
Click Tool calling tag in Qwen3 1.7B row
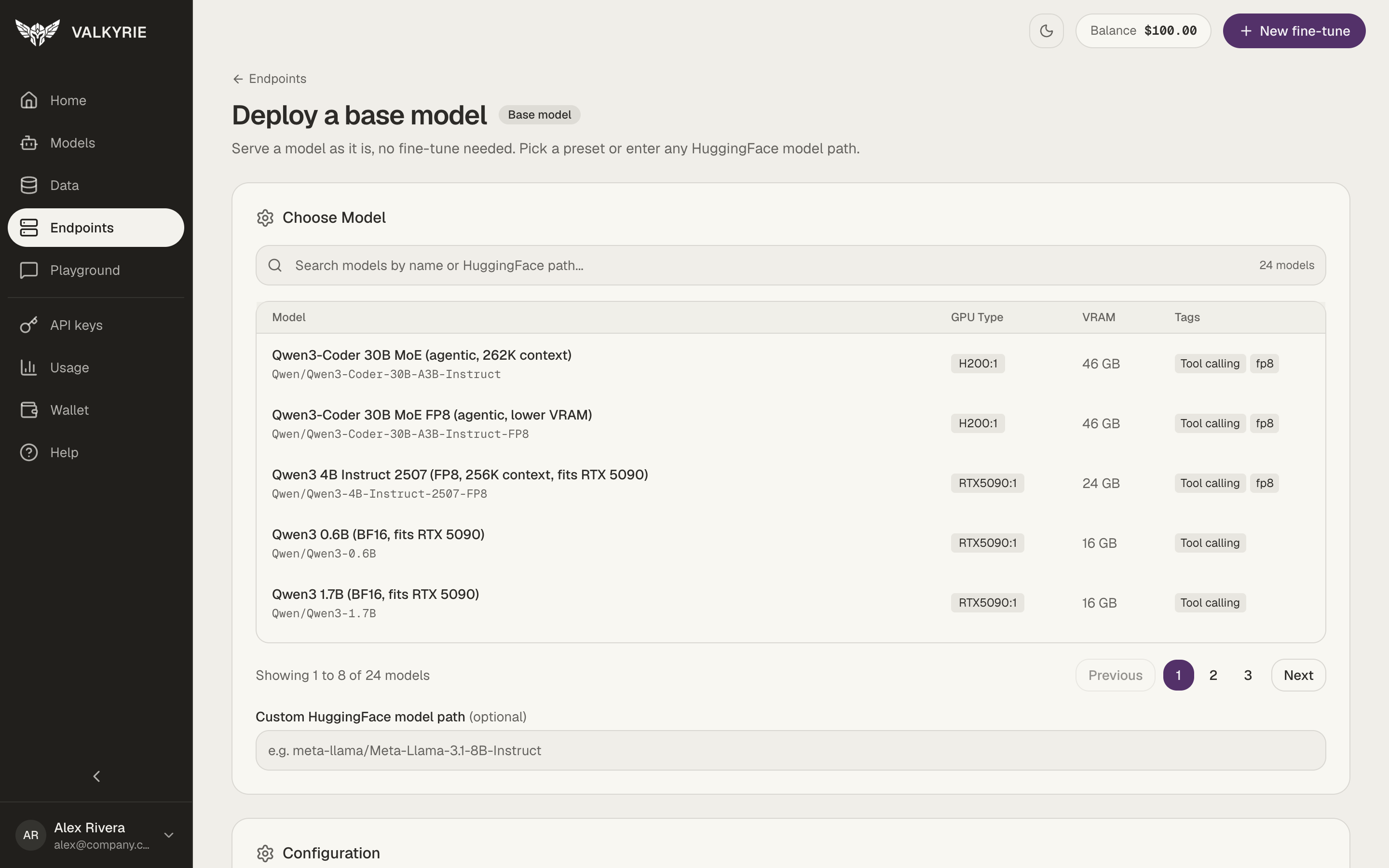click(1210, 603)
